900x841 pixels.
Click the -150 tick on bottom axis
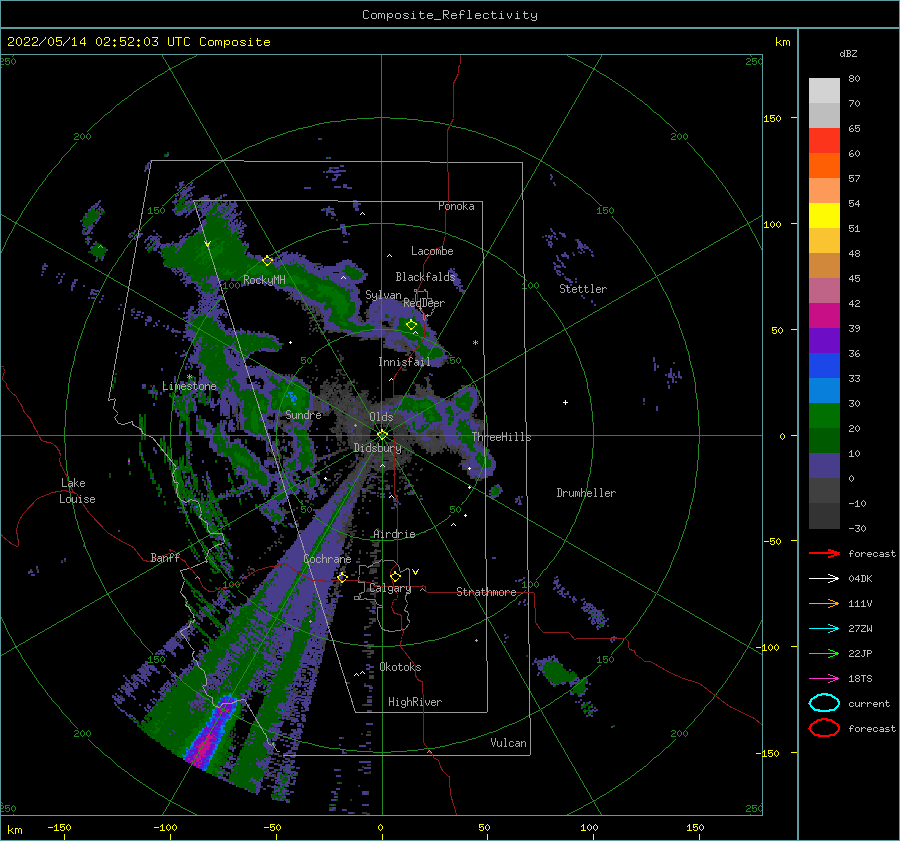pos(59,827)
